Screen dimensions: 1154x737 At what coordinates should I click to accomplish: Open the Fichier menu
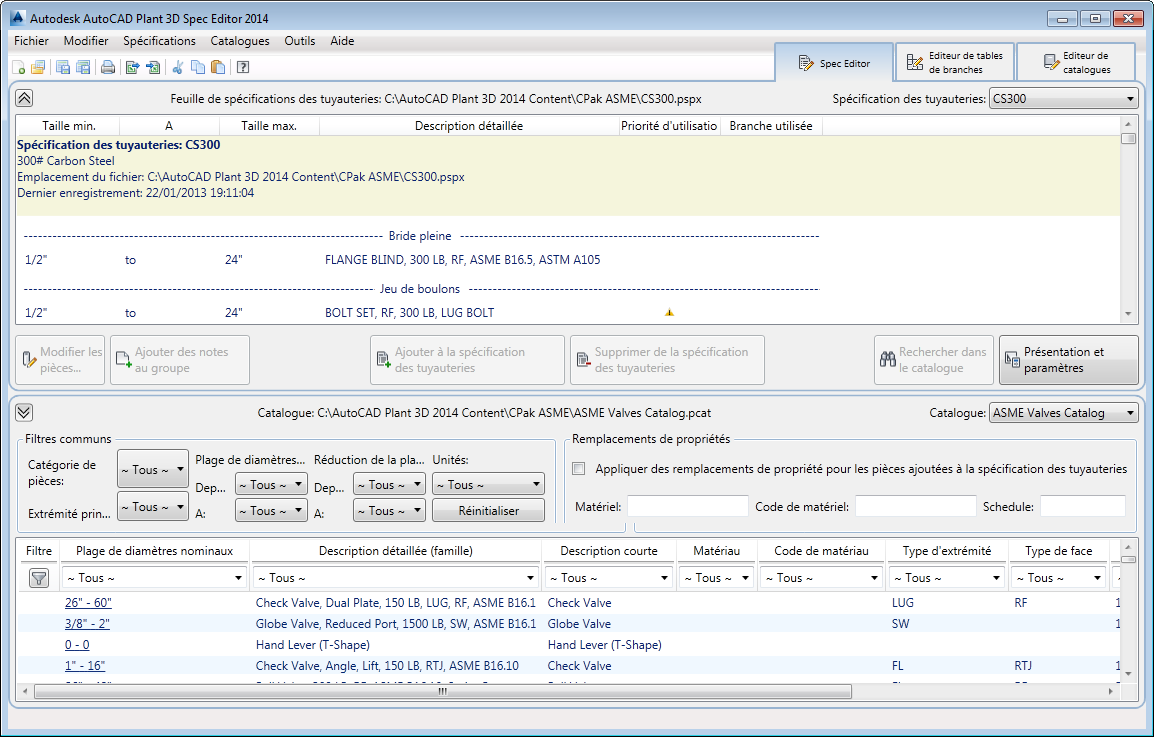point(32,41)
